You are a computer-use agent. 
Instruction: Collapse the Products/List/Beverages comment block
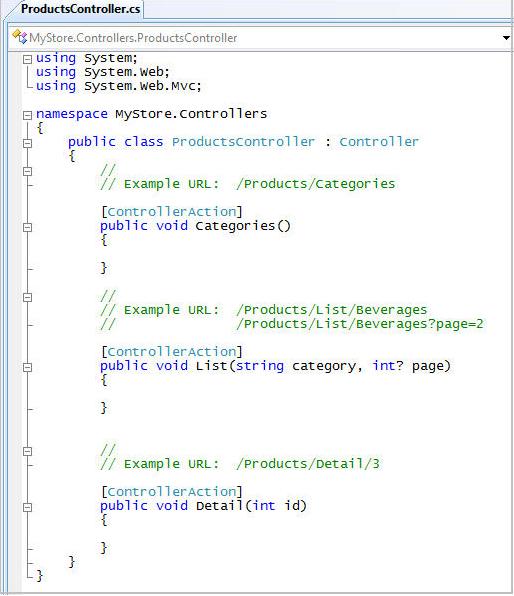[27, 297]
